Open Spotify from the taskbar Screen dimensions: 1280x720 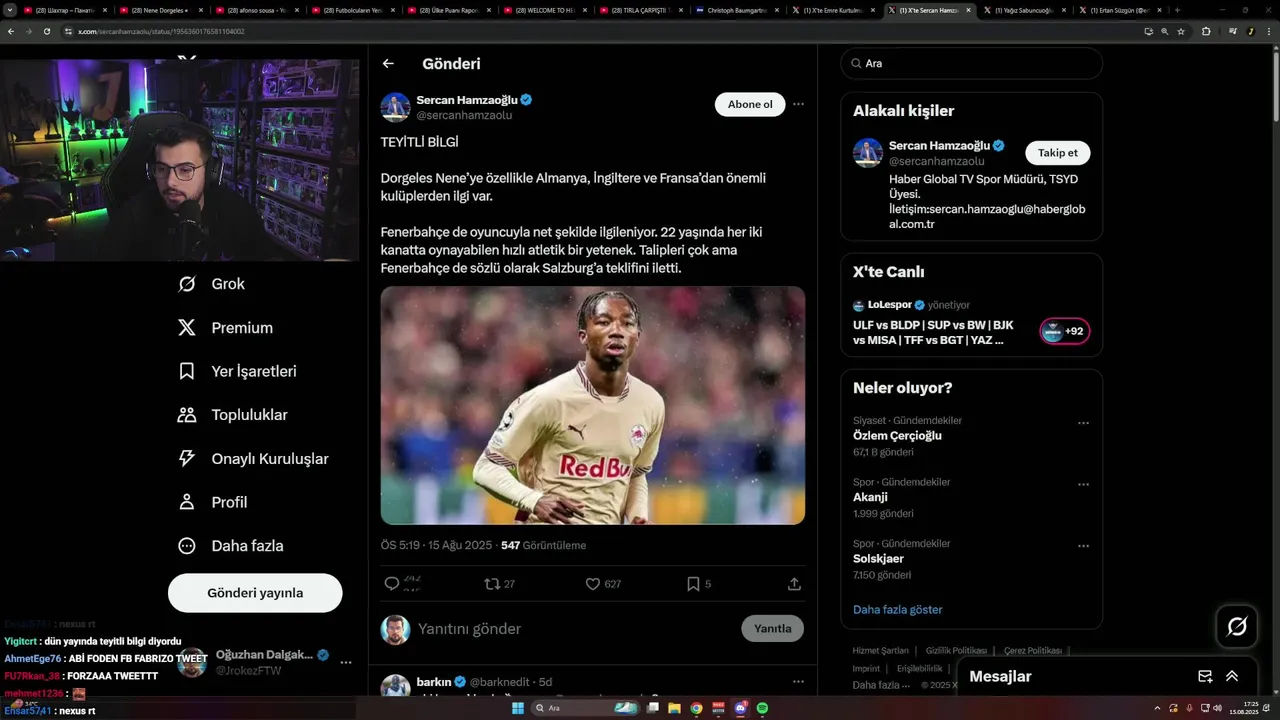(x=762, y=708)
